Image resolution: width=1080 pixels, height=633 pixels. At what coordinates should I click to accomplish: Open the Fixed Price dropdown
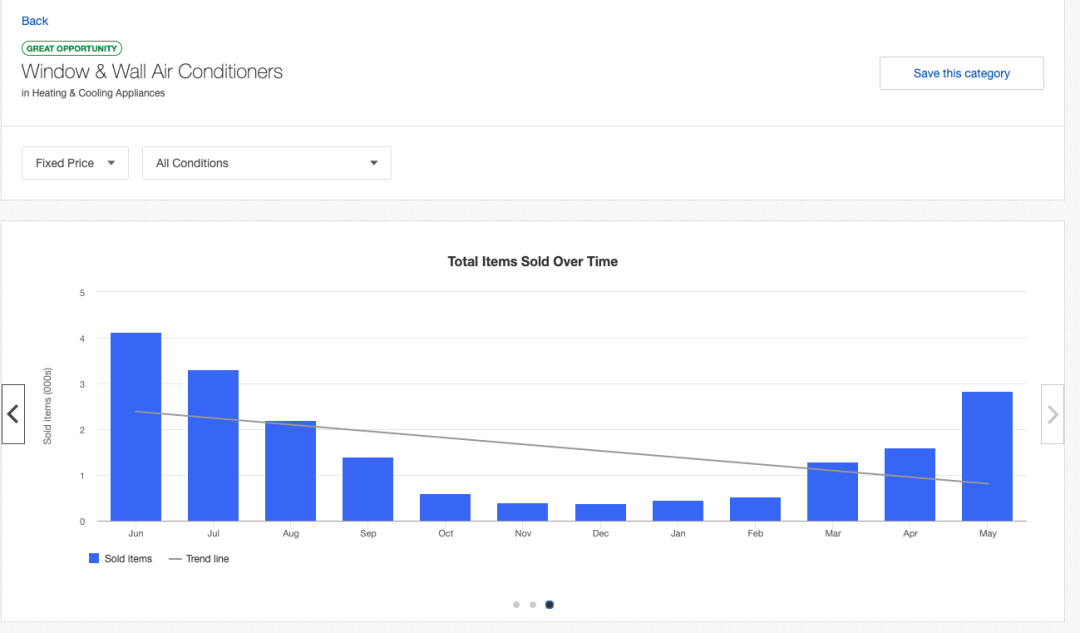(x=75, y=163)
